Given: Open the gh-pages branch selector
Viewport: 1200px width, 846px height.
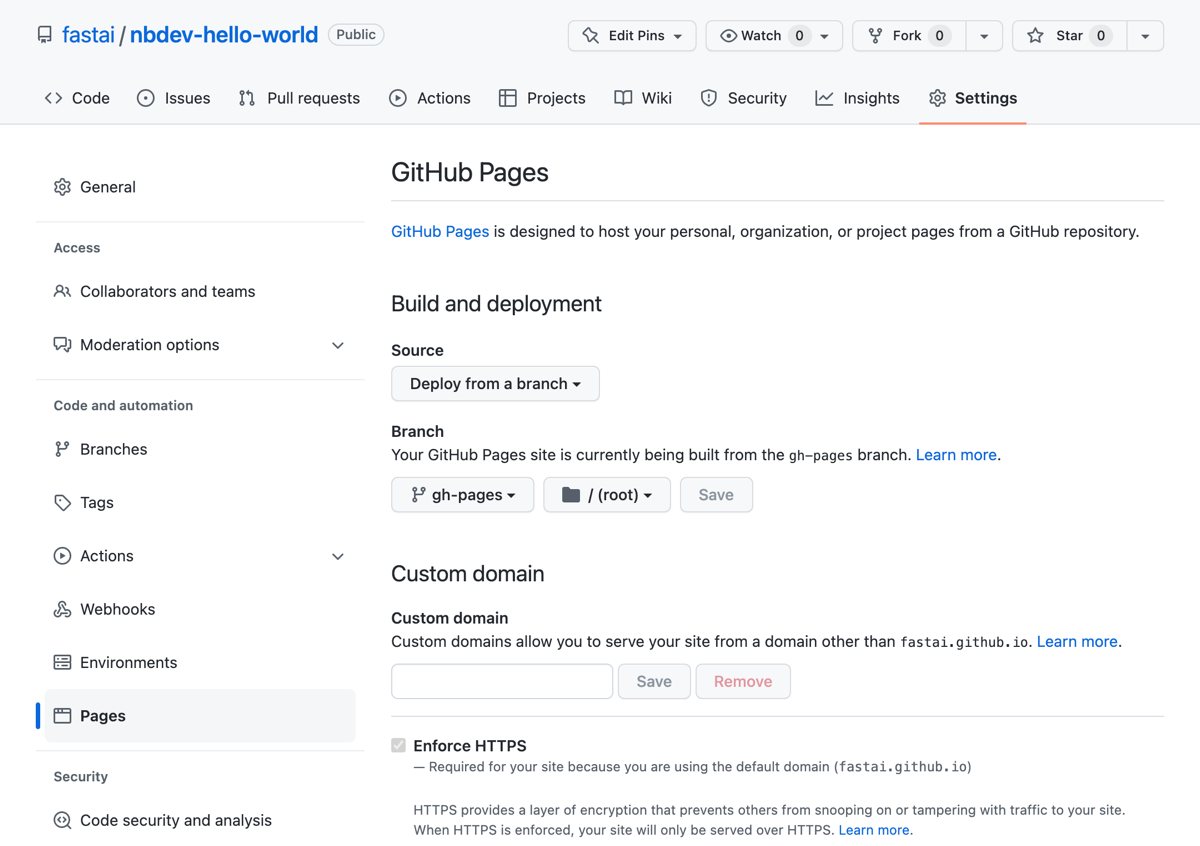Looking at the screenshot, I should click(x=462, y=495).
